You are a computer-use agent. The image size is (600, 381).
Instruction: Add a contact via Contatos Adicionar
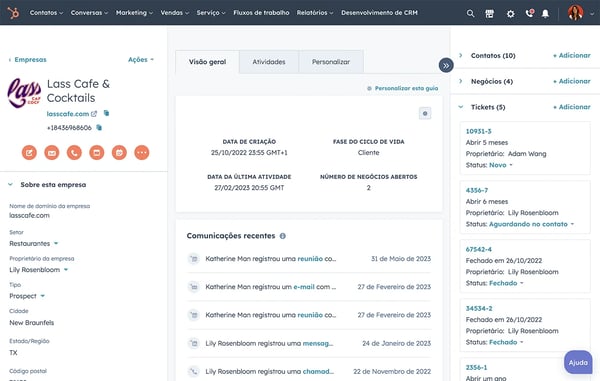click(x=572, y=55)
